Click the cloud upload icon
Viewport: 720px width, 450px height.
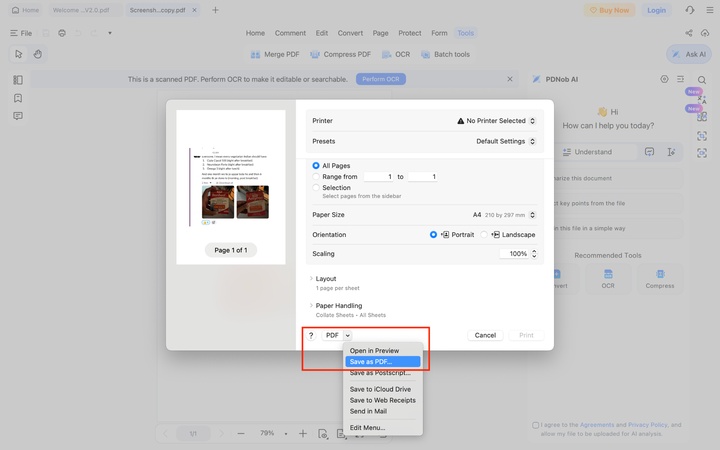[705, 33]
